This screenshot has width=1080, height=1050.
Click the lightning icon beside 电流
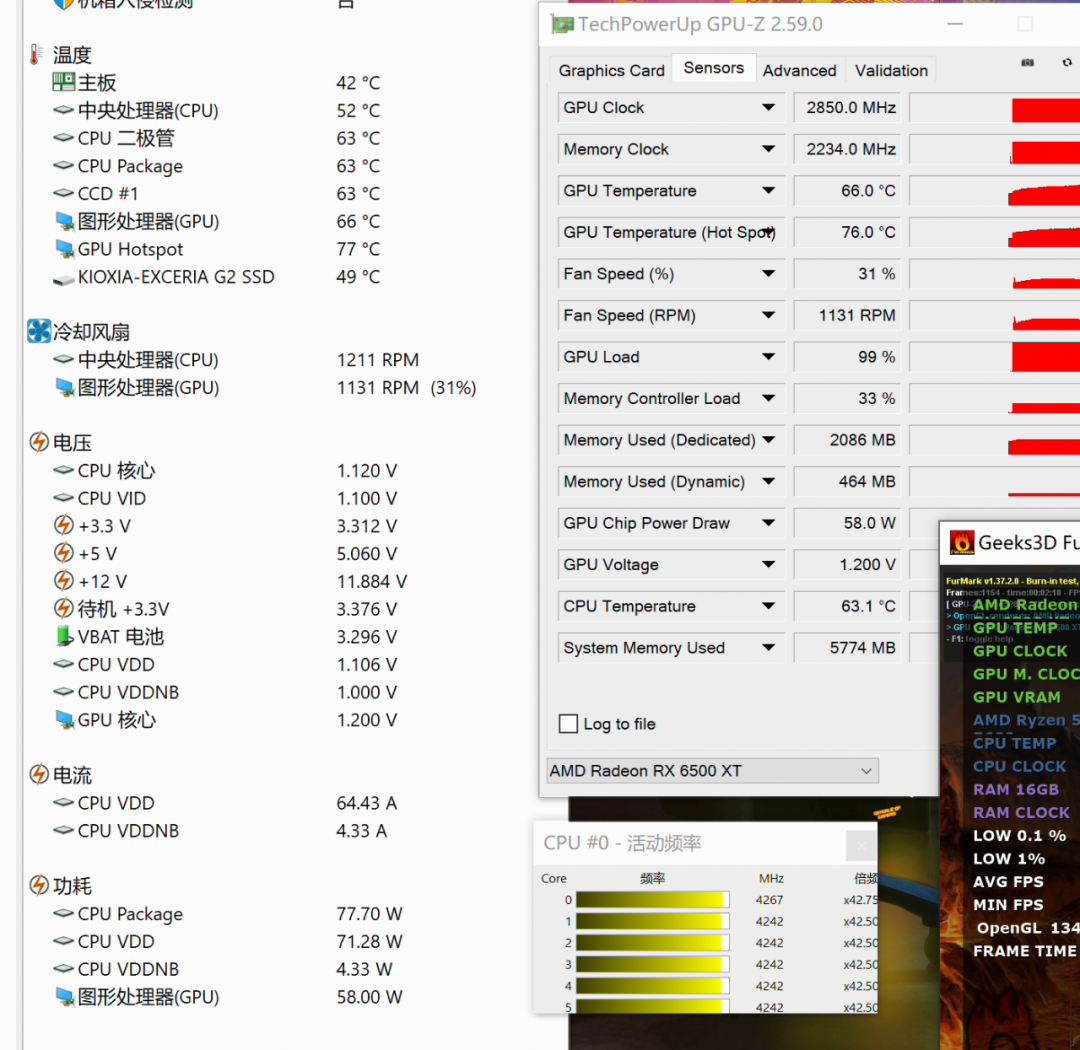pos(39,774)
